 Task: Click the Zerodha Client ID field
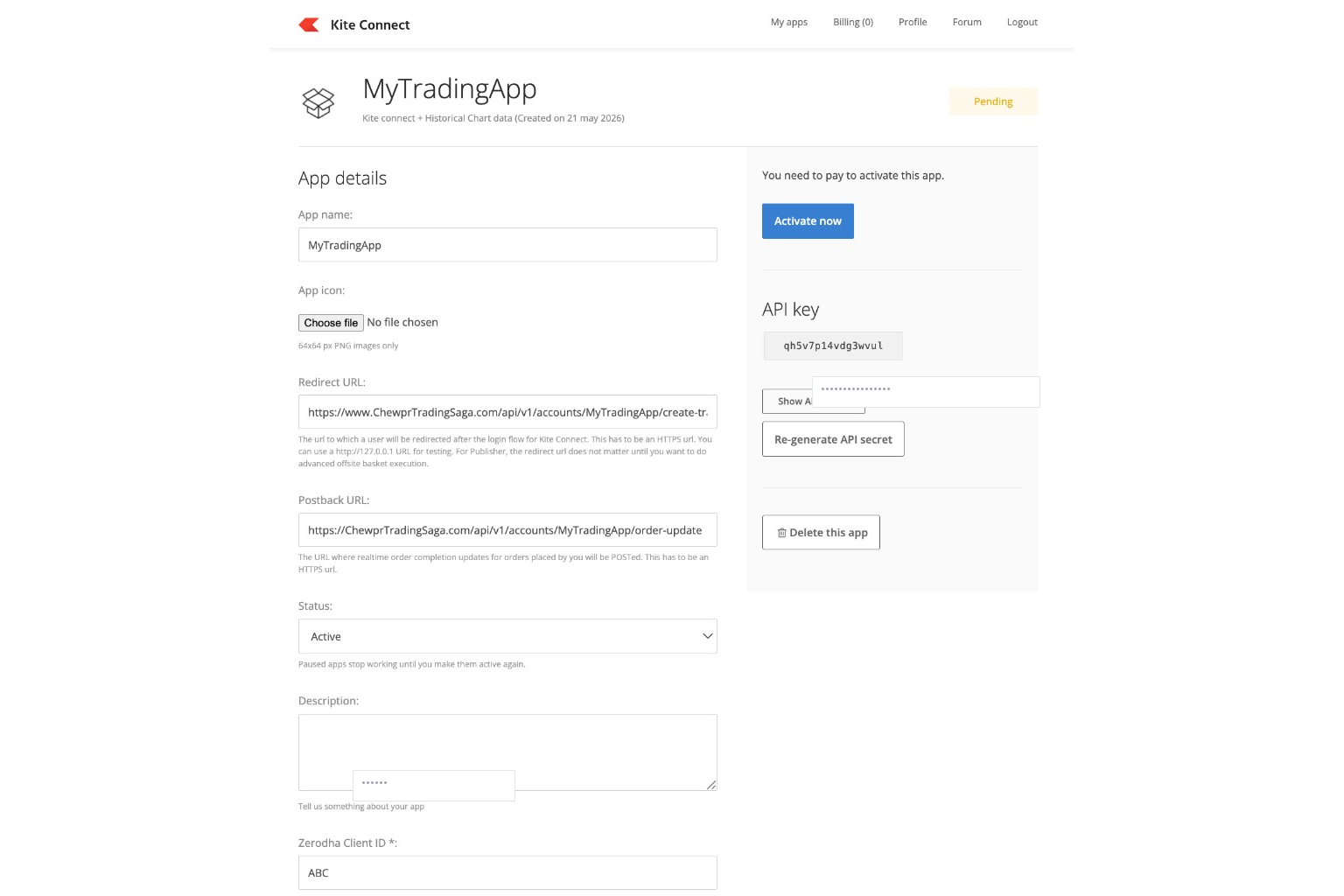pyautogui.click(x=507, y=872)
